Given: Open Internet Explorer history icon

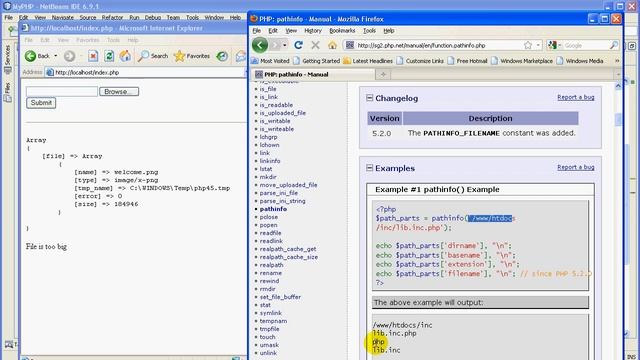Looking at the screenshot, I should click(x=222, y=56).
